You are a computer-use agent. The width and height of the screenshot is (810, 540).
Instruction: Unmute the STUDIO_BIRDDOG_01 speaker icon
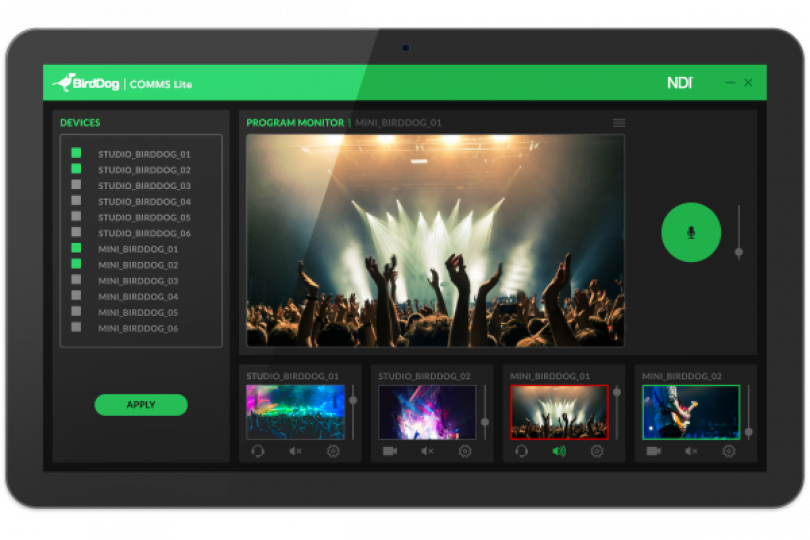click(295, 451)
